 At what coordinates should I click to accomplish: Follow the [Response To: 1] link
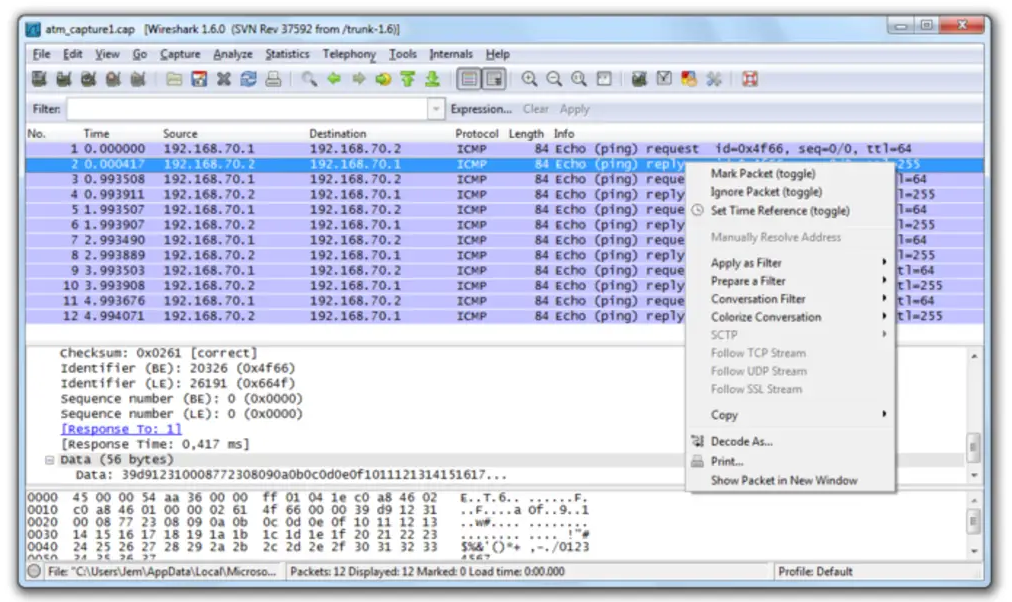click(x=121, y=429)
